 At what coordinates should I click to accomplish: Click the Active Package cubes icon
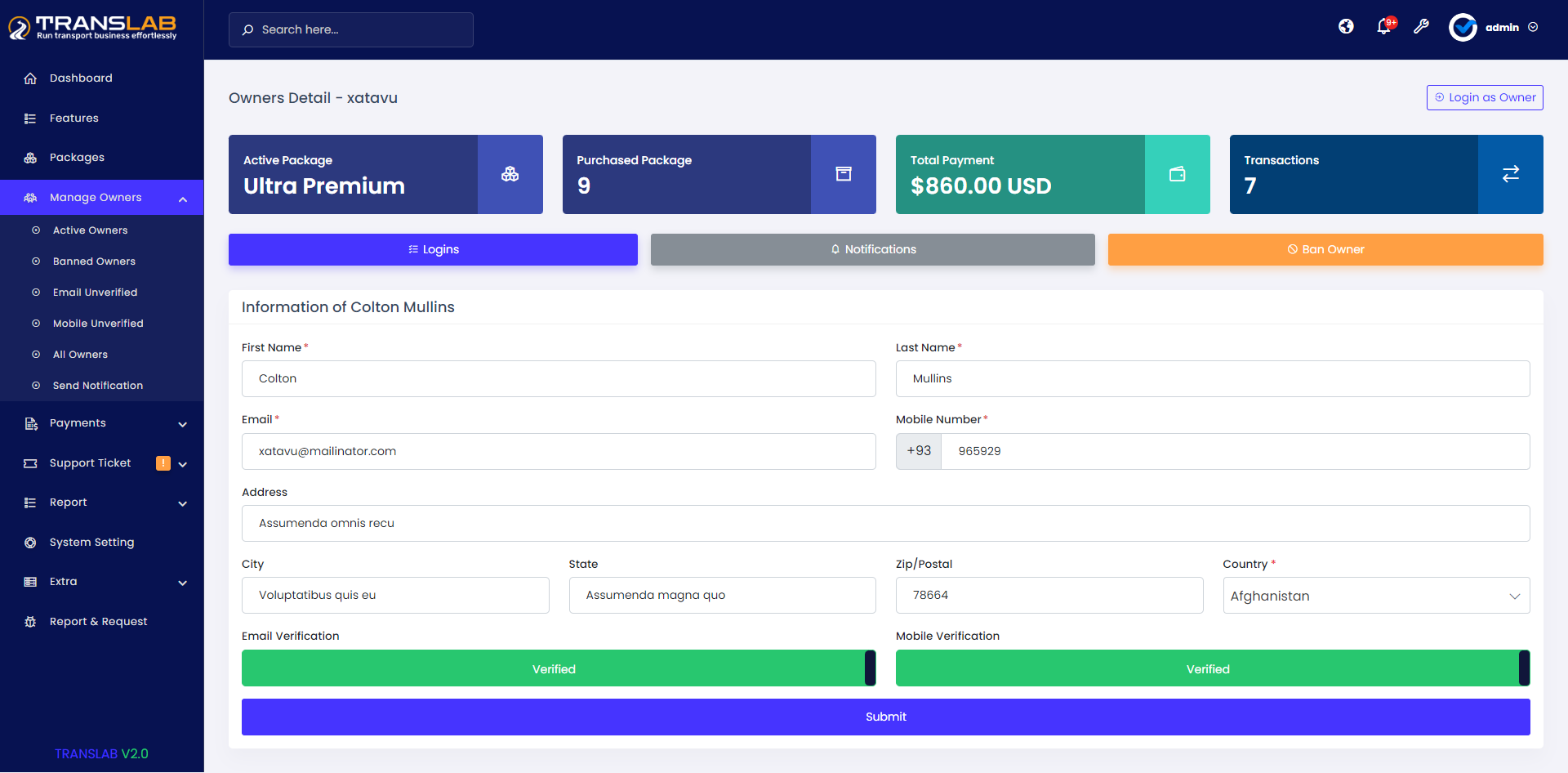(x=510, y=174)
